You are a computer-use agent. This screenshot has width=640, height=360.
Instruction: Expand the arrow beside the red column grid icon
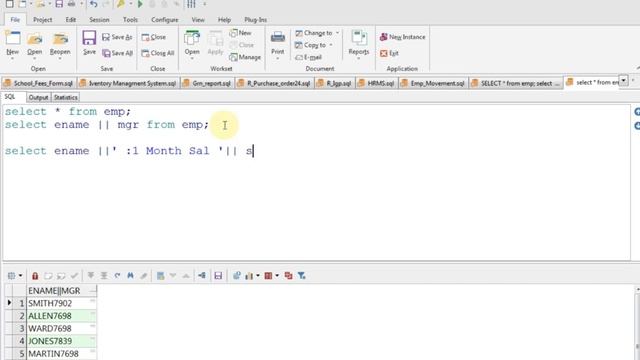coord(277,276)
